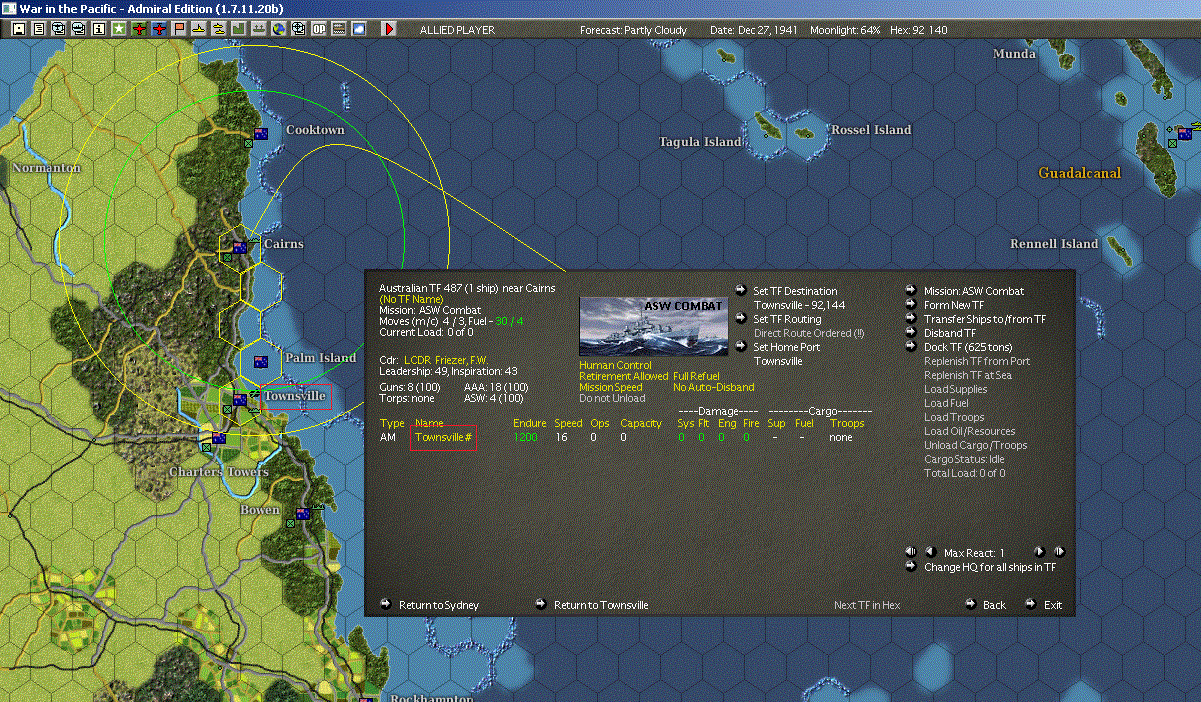Image resolution: width=1201 pixels, height=702 pixels.
Task: Click the arrow beside Form New TF
Action: pyautogui.click(x=911, y=305)
